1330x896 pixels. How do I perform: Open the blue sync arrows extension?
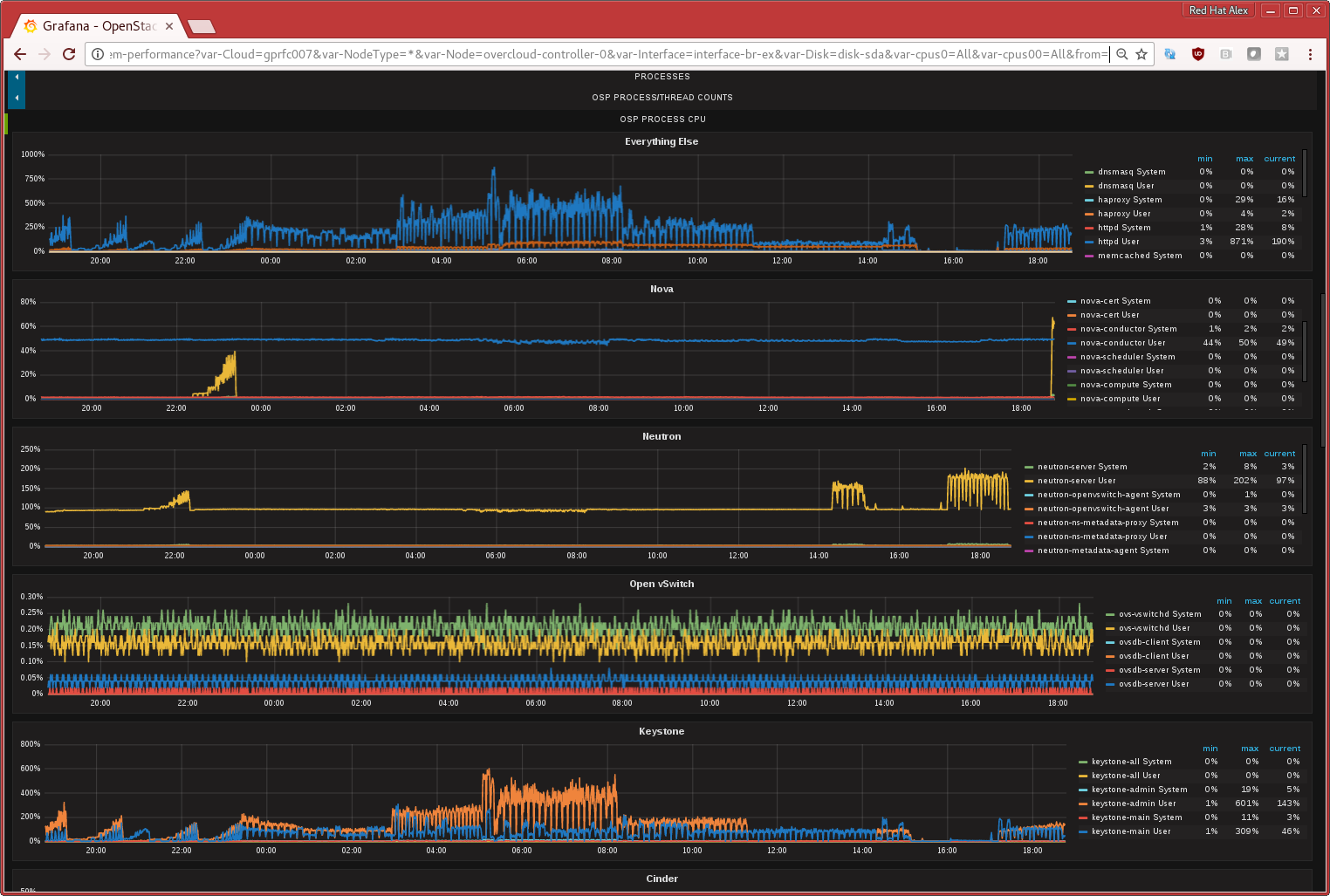(1170, 54)
